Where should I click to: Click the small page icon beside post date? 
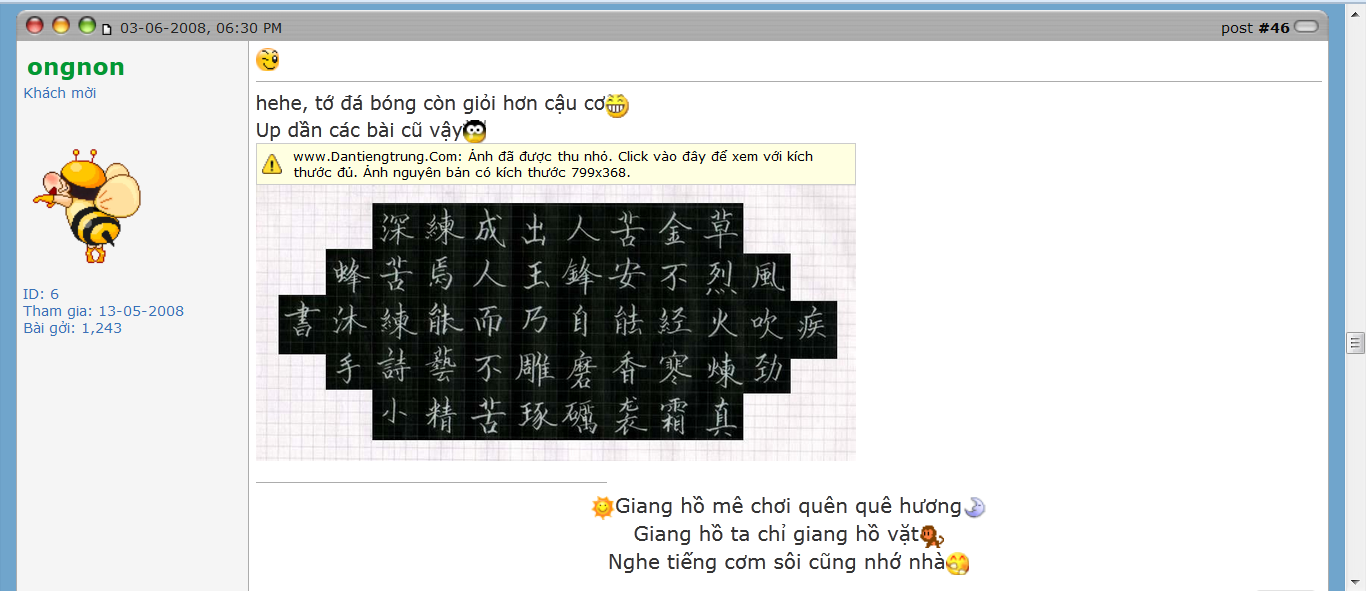coord(107,29)
